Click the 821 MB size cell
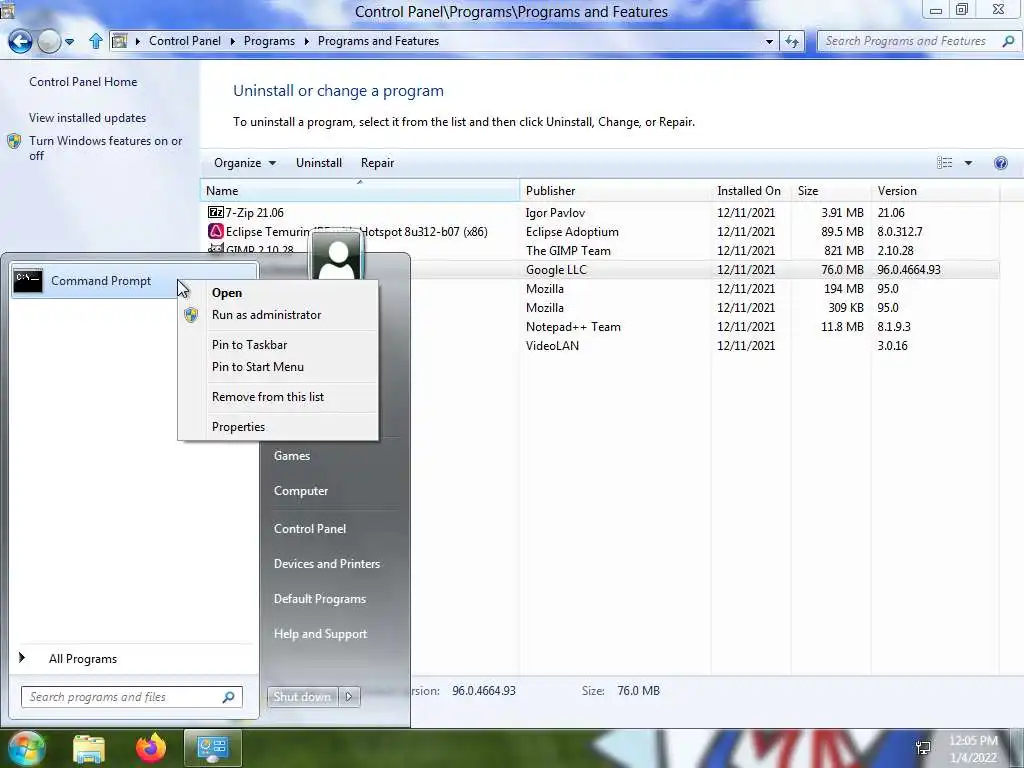The width and height of the screenshot is (1024, 768). [x=844, y=251]
